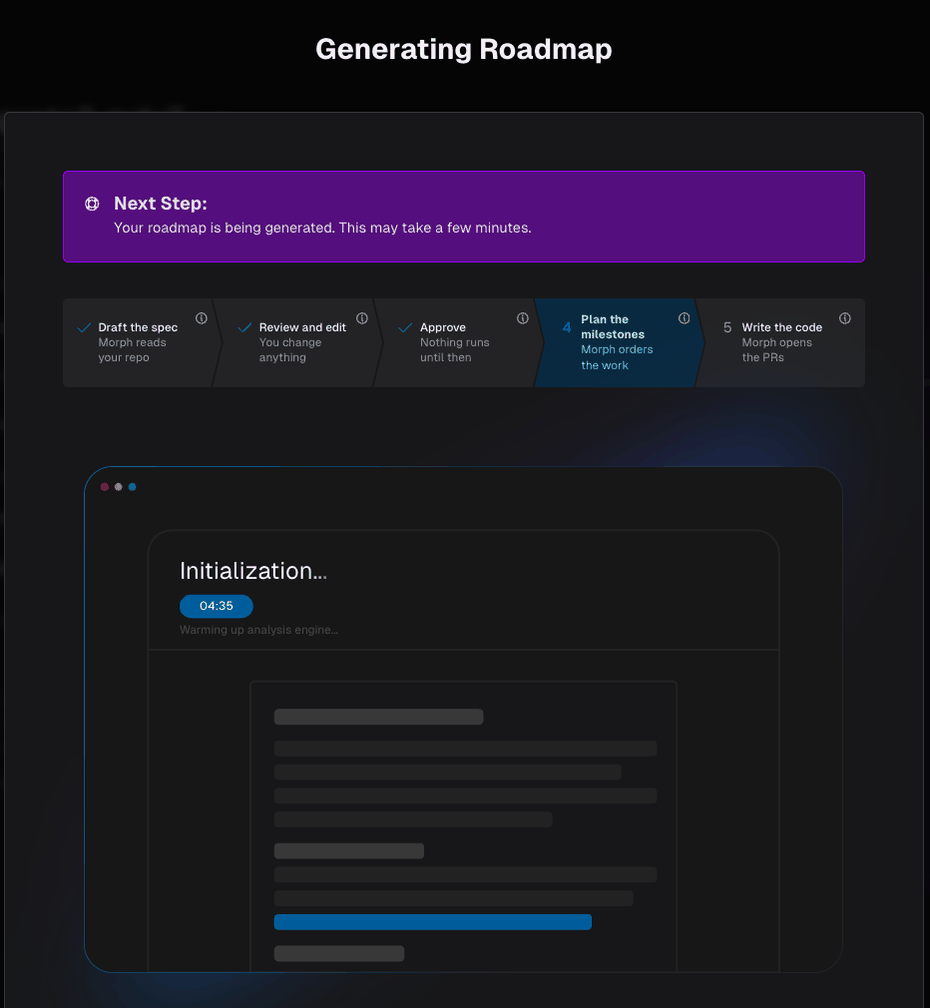Click the 04:35 timer badge

[x=216, y=606]
